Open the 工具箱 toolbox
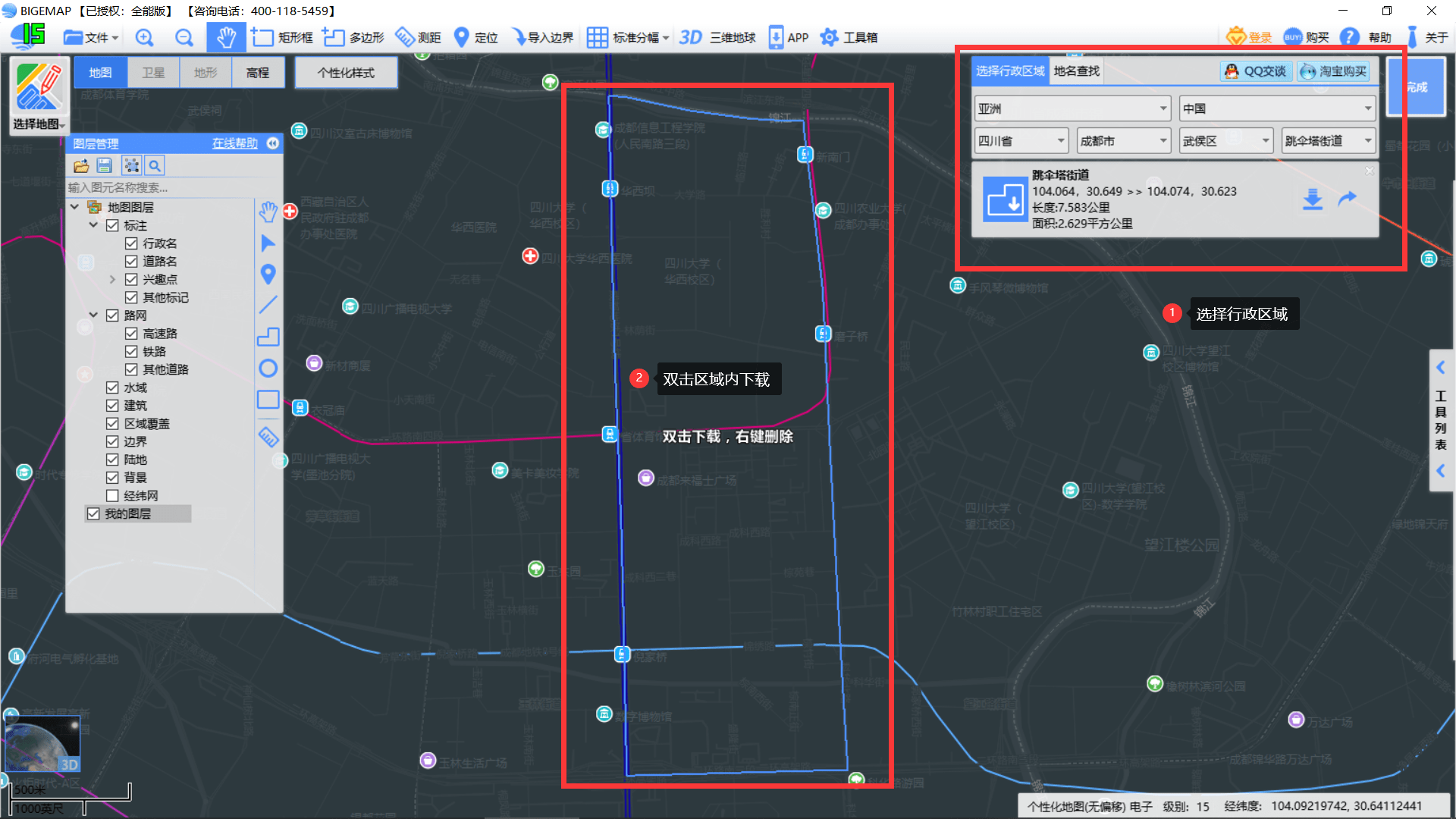The width and height of the screenshot is (1456, 819). coord(849,37)
